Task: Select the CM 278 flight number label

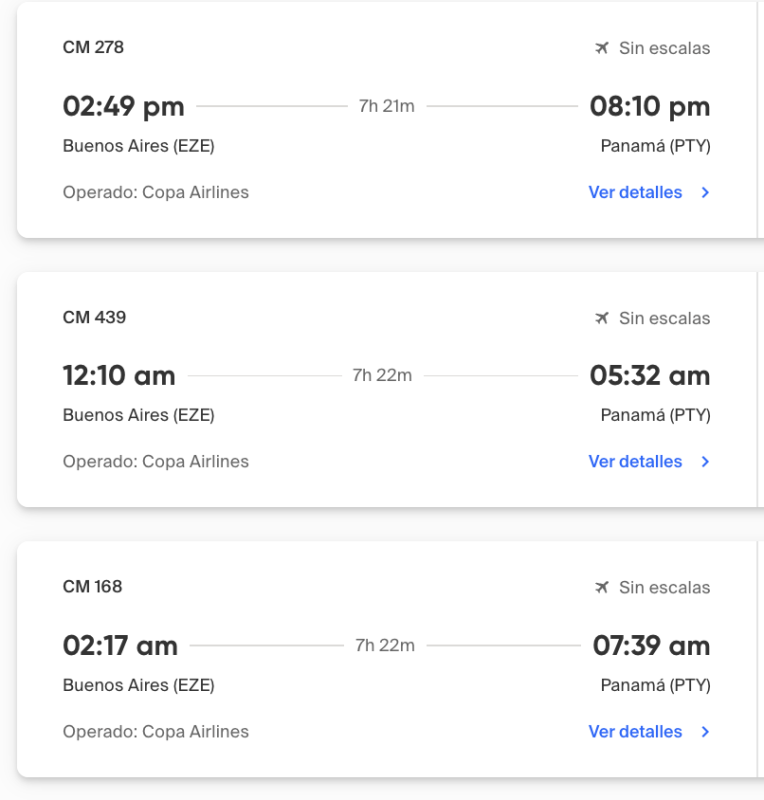Action: pos(93,47)
